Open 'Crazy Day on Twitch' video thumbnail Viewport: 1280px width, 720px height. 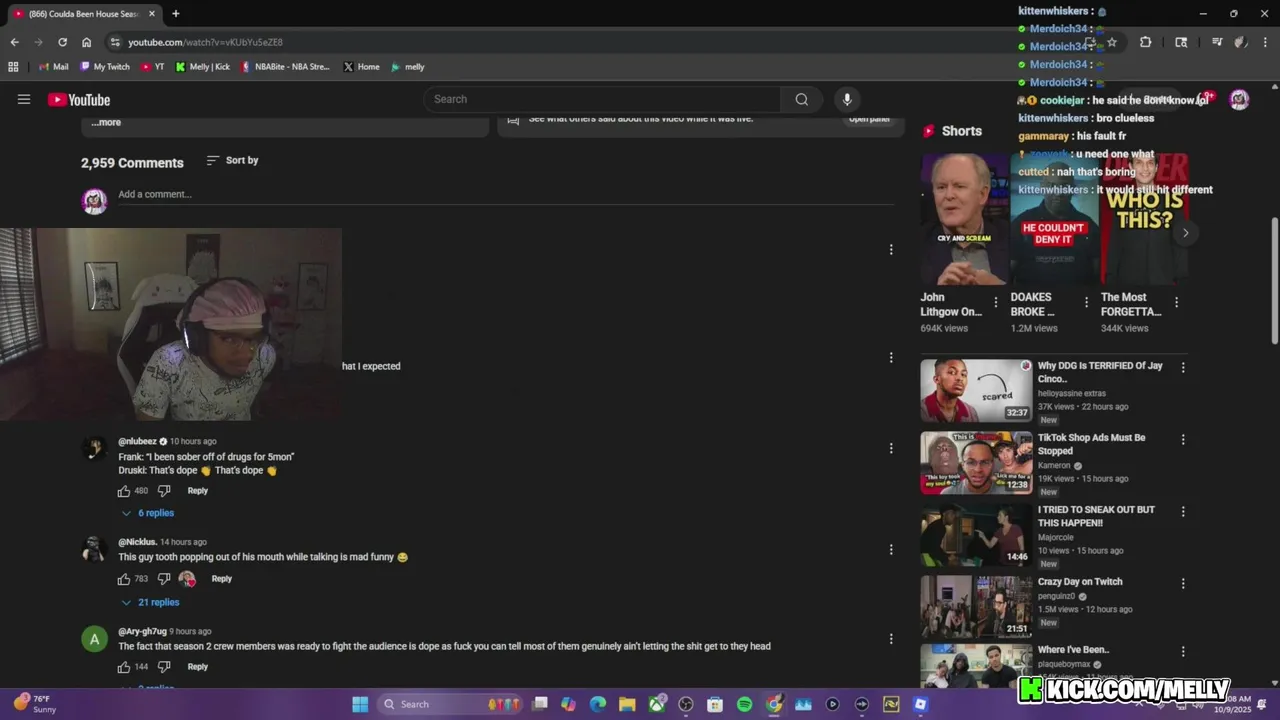tap(976, 606)
